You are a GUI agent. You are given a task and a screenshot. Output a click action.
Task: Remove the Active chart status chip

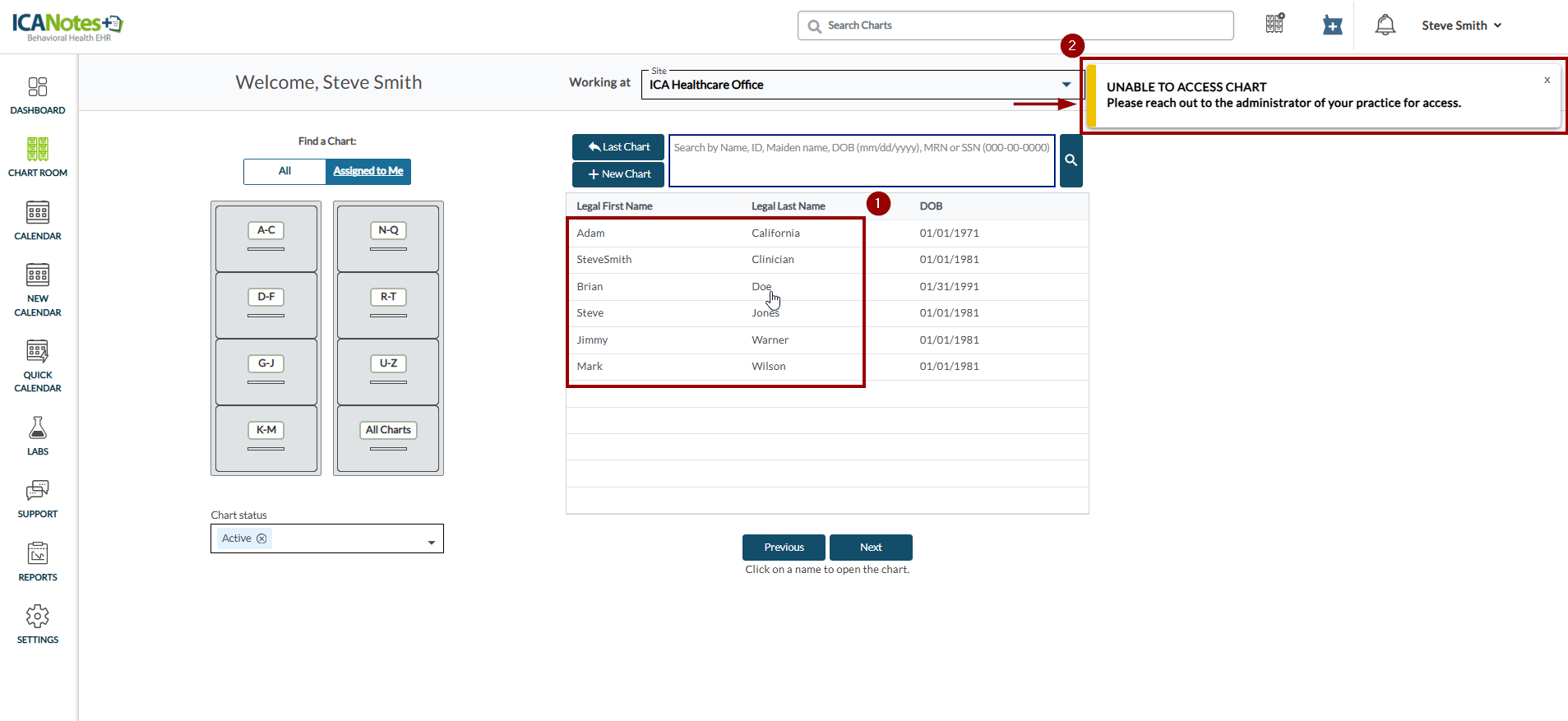[x=261, y=538]
